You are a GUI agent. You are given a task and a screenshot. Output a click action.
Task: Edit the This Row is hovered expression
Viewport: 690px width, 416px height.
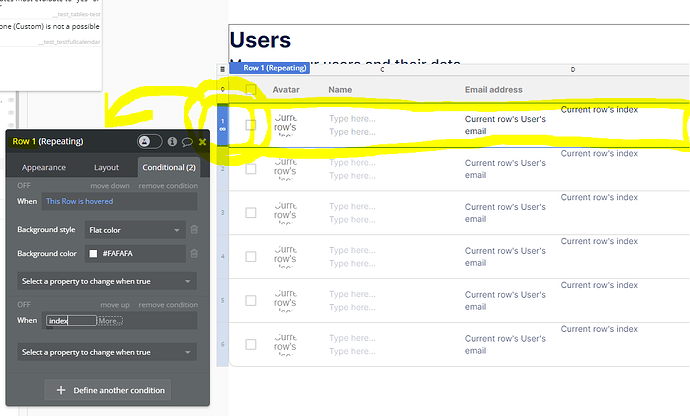[x=119, y=201]
